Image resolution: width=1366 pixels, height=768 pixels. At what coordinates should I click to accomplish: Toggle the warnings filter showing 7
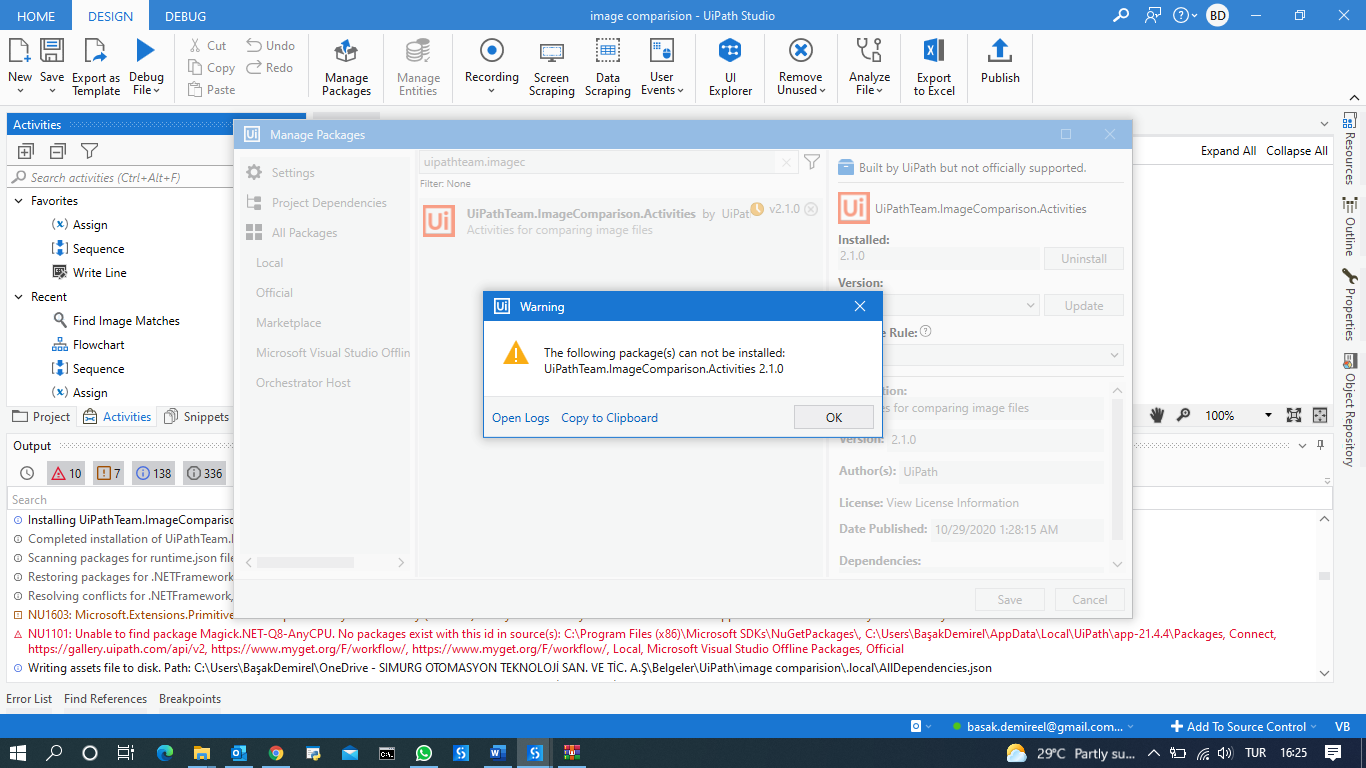(108, 473)
